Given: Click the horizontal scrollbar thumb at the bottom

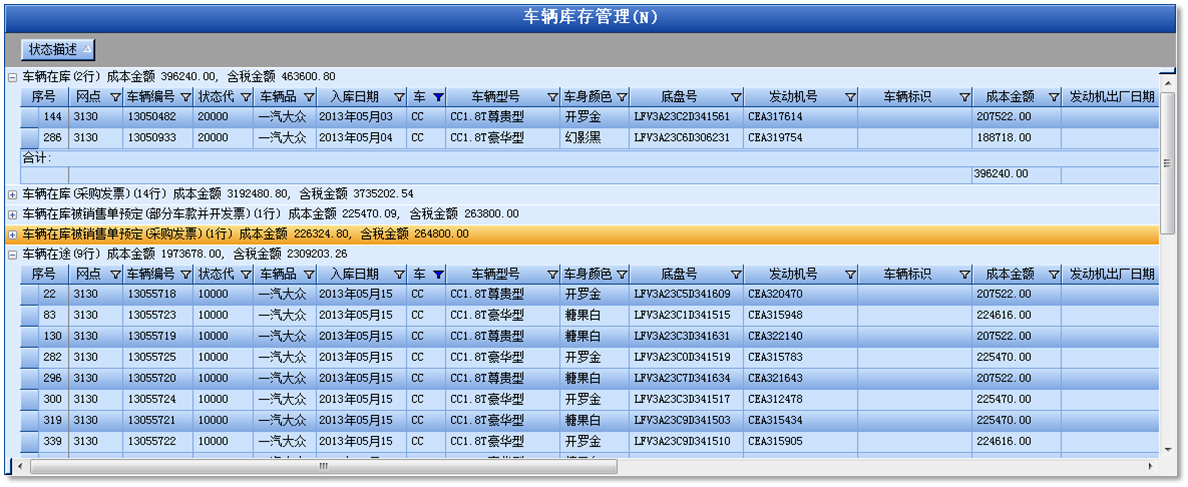Looking at the screenshot, I should pyautogui.click(x=322, y=466).
